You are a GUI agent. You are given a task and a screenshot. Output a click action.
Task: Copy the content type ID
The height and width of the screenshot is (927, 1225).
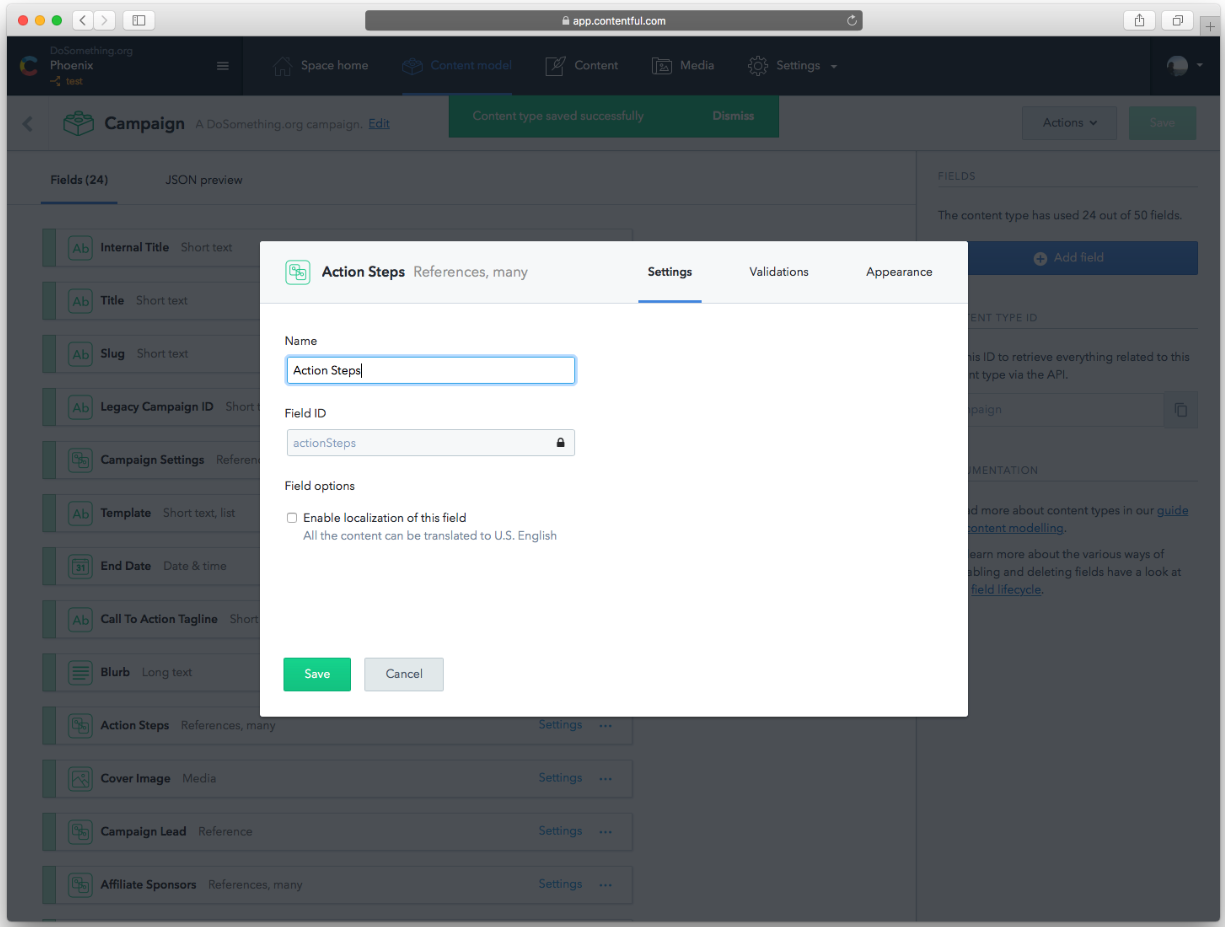pyautogui.click(x=1181, y=410)
